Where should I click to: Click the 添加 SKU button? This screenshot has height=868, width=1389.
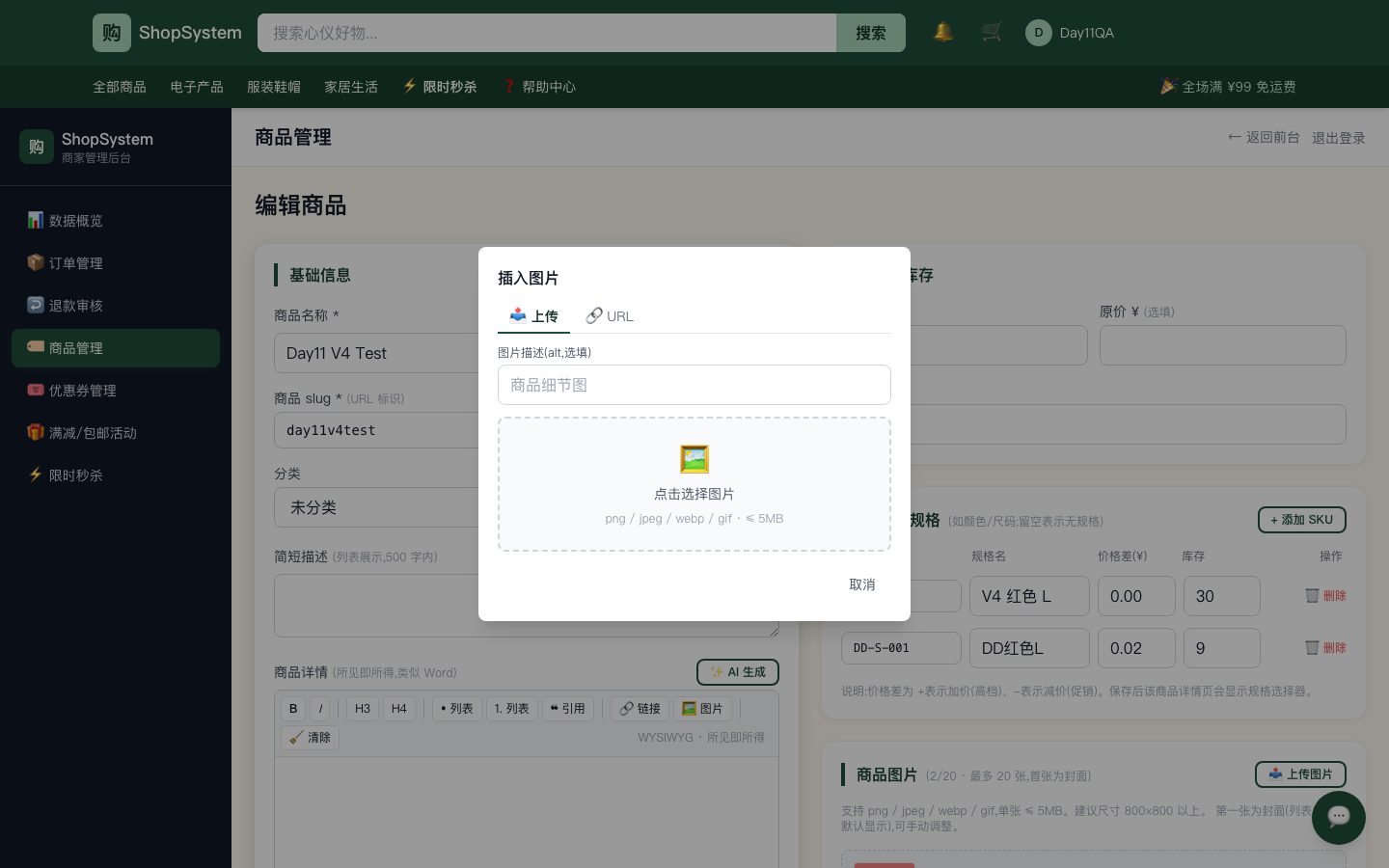point(1301,520)
